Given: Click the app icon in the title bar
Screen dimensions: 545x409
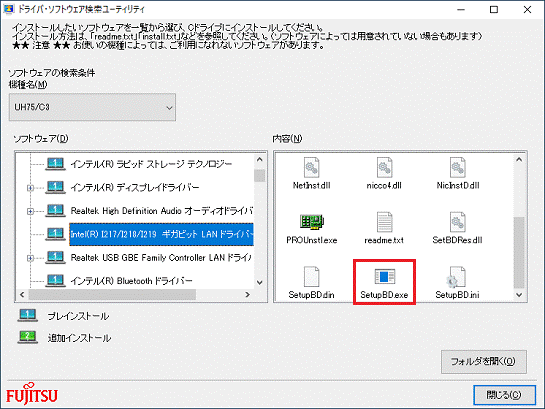Looking at the screenshot, I should (x=9, y=9).
